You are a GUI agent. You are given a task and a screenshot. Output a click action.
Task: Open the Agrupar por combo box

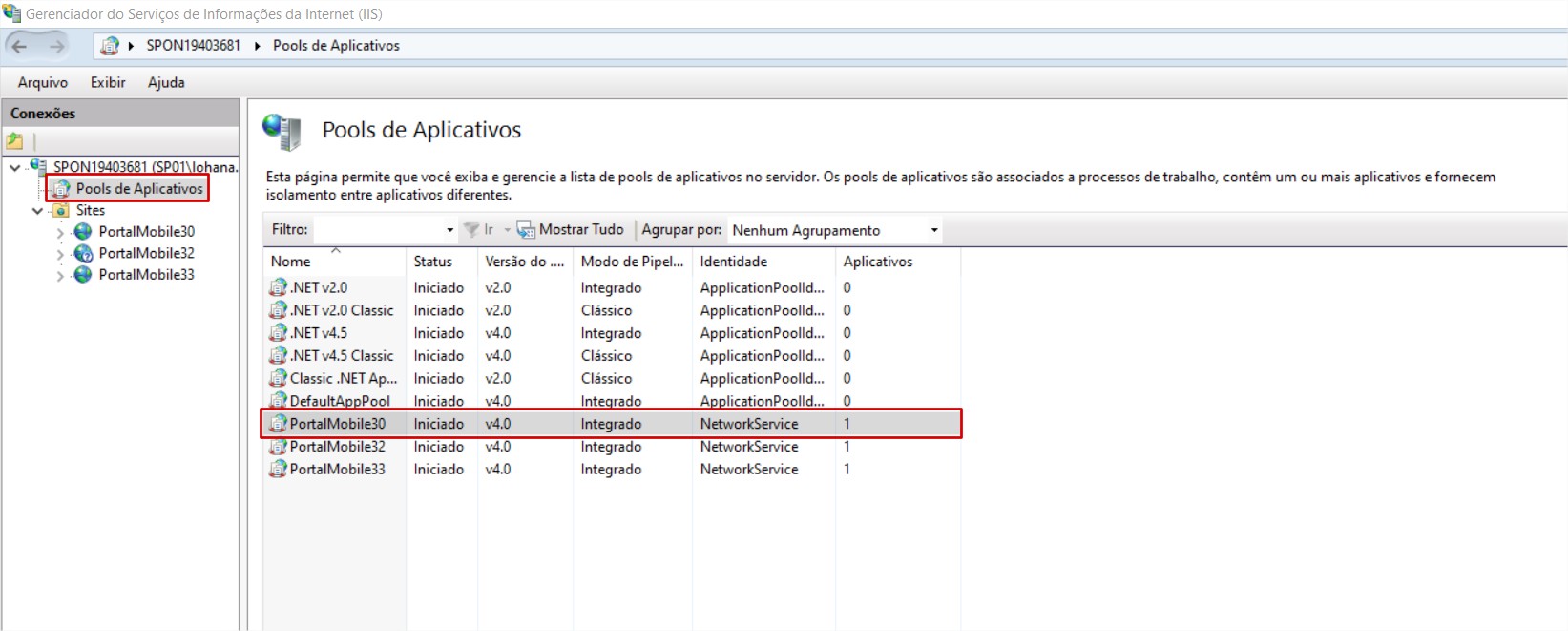coord(835,230)
